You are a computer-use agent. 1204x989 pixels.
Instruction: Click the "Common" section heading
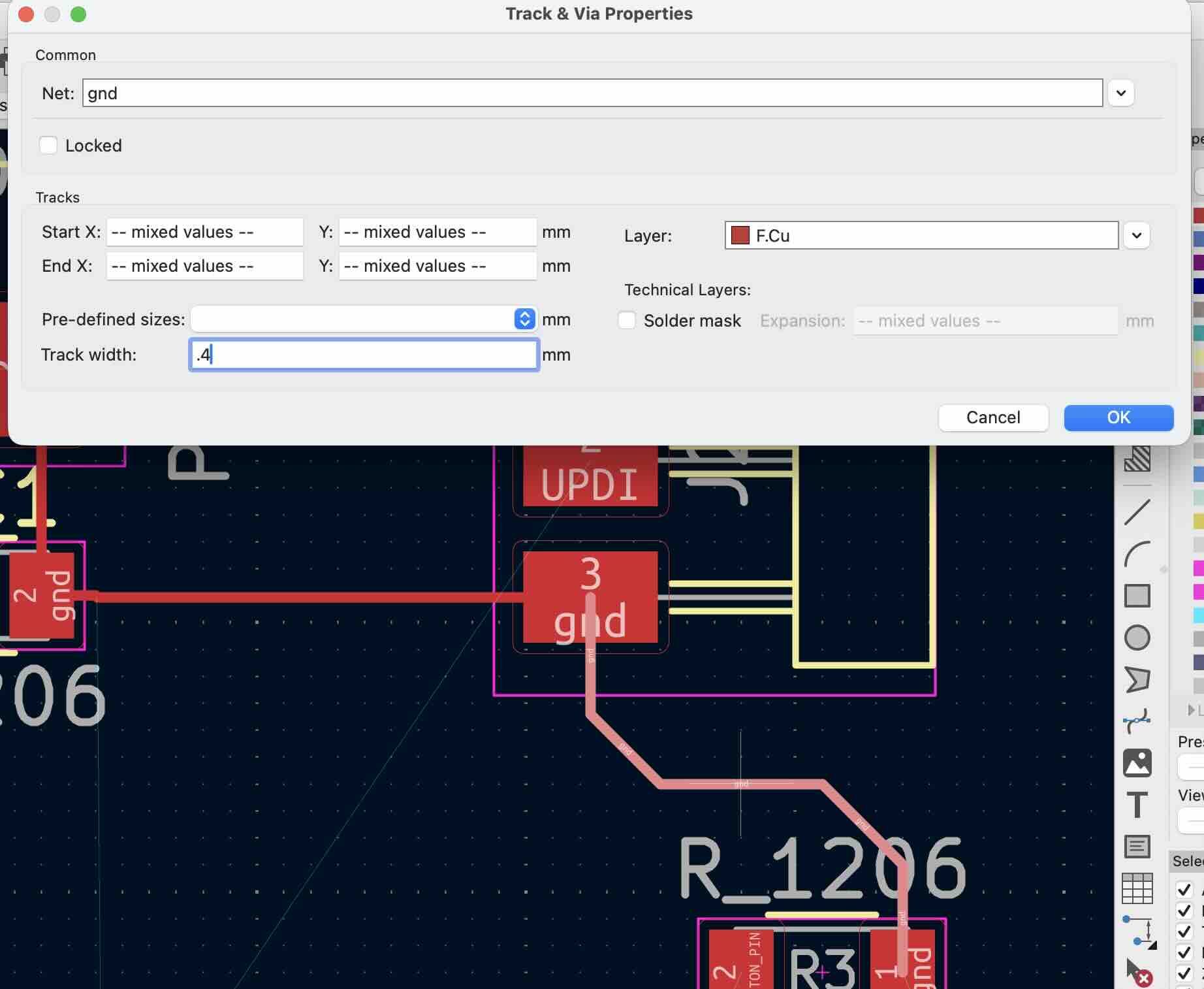pyautogui.click(x=65, y=55)
